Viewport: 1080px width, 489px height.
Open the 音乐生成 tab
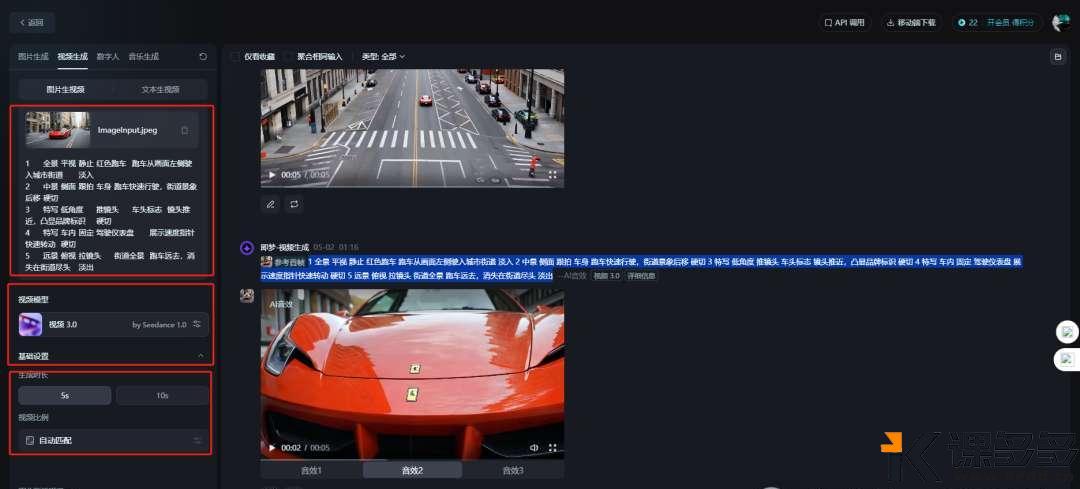pyautogui.click(x=143, y=56)
